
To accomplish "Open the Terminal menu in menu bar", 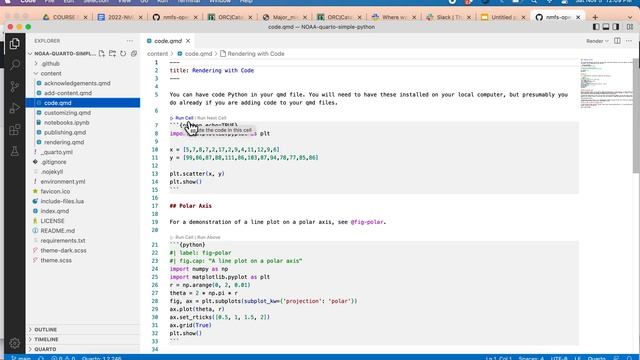I will 189,2.
